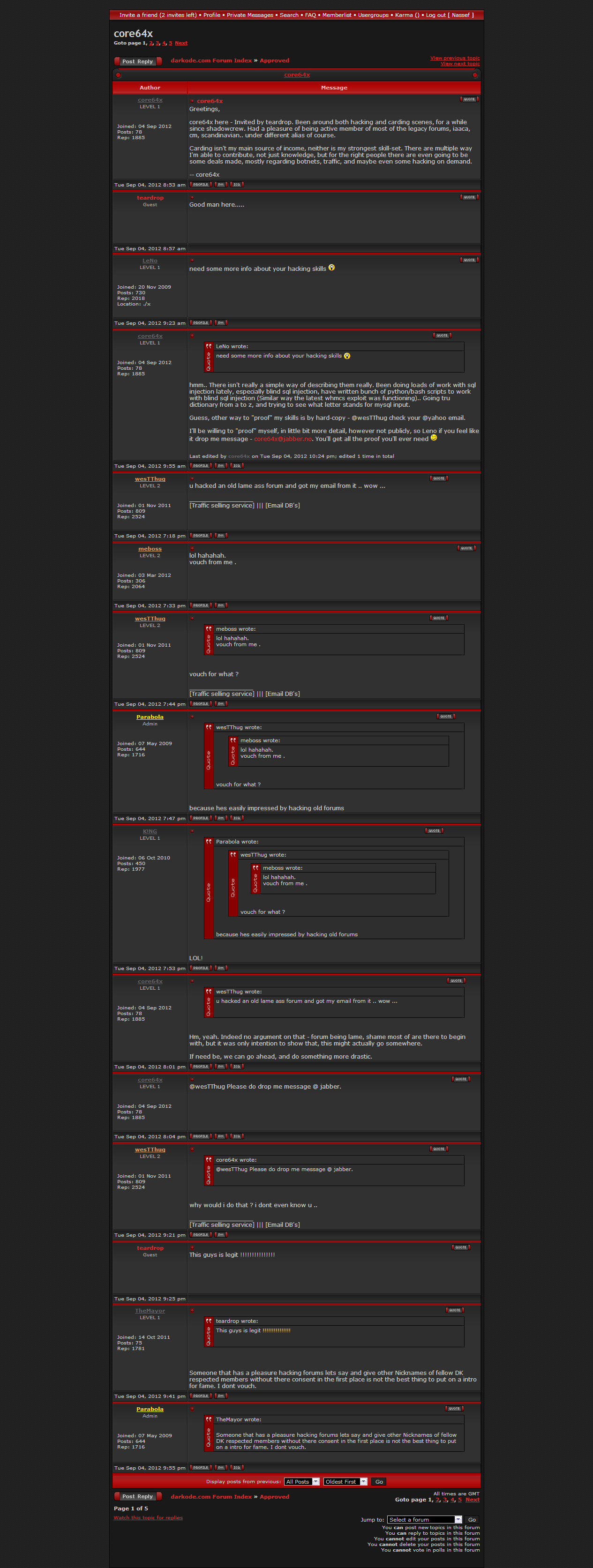Open the "Select a forum" jump dropdown
This screenshot has height=1568, width=593.
click(x=424, y=1519)
